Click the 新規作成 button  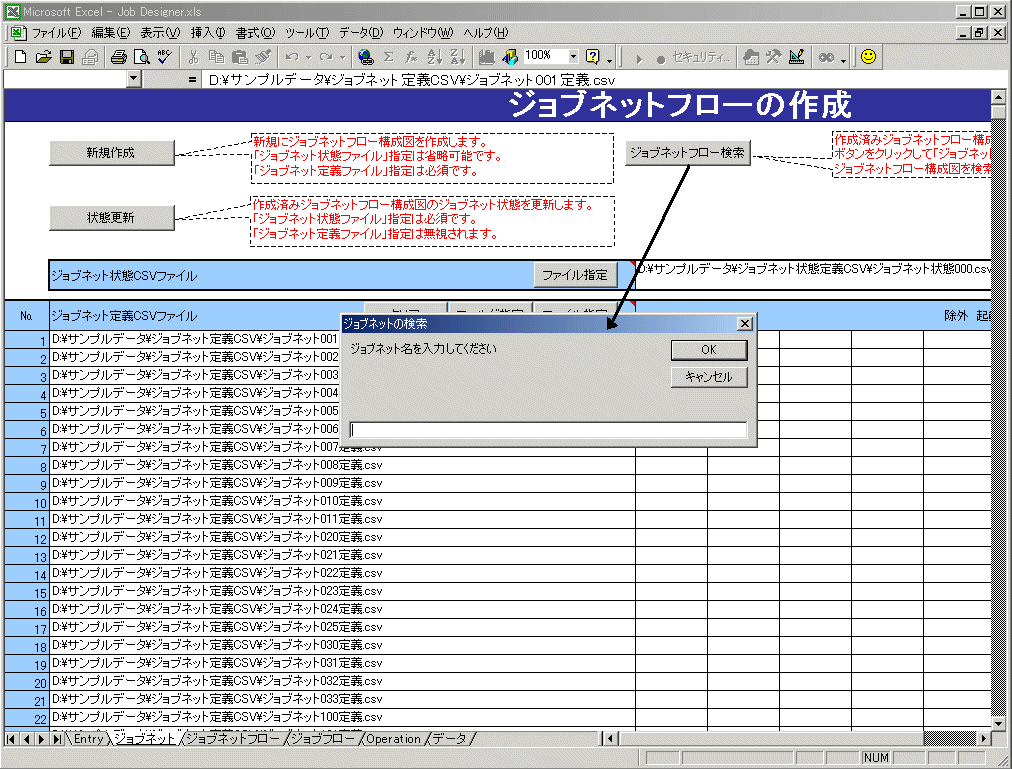(112, 153)
